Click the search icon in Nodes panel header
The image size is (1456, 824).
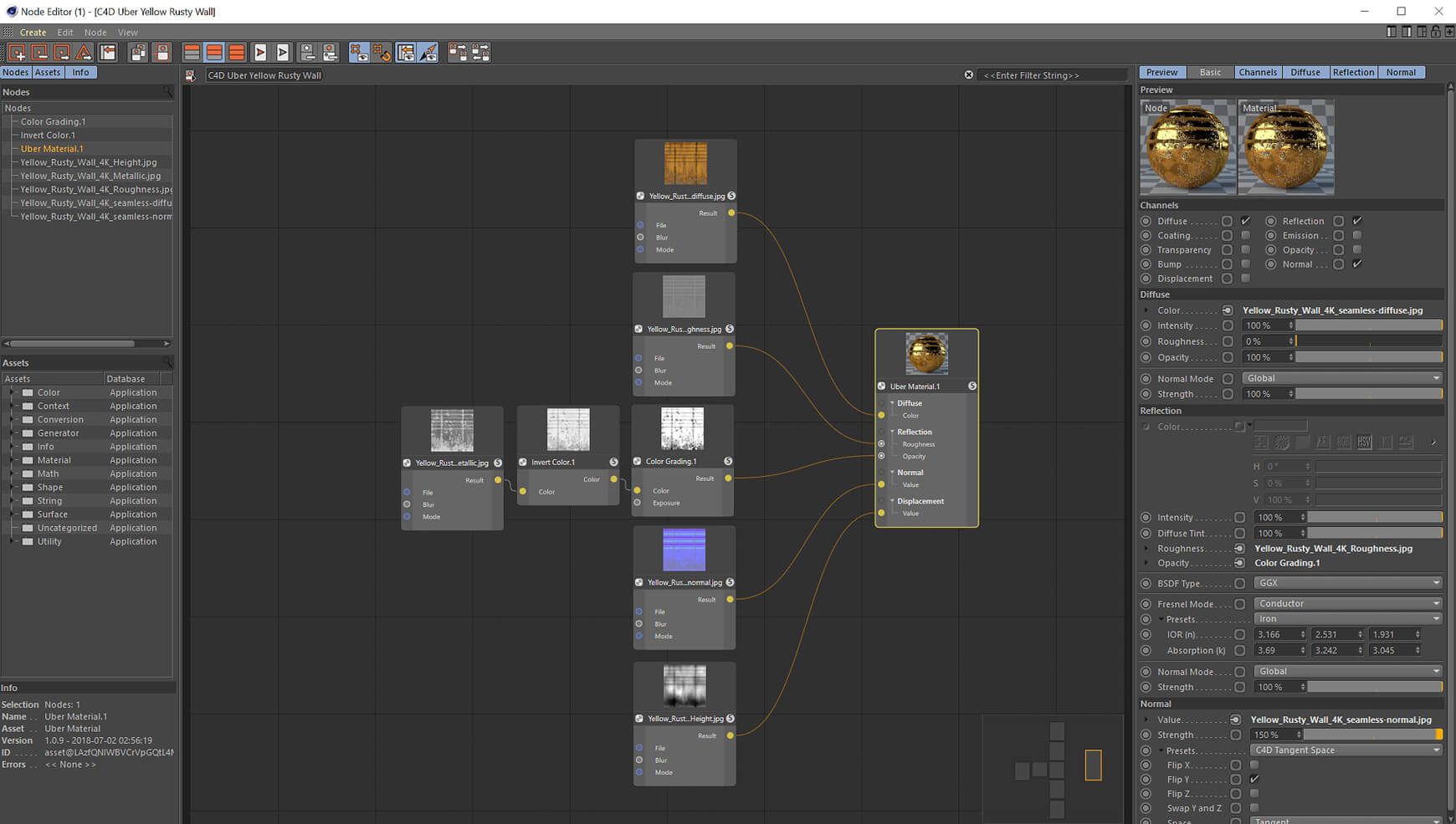(x=167, y=92)
